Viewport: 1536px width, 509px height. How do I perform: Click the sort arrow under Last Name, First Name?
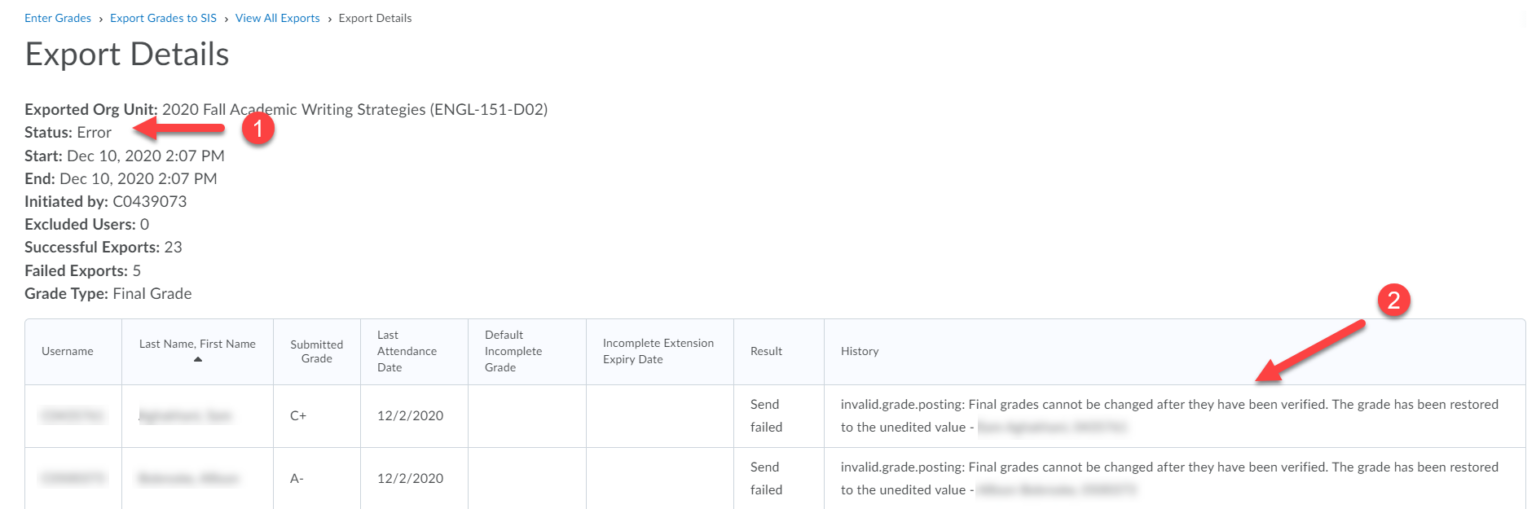coord(197,359)
